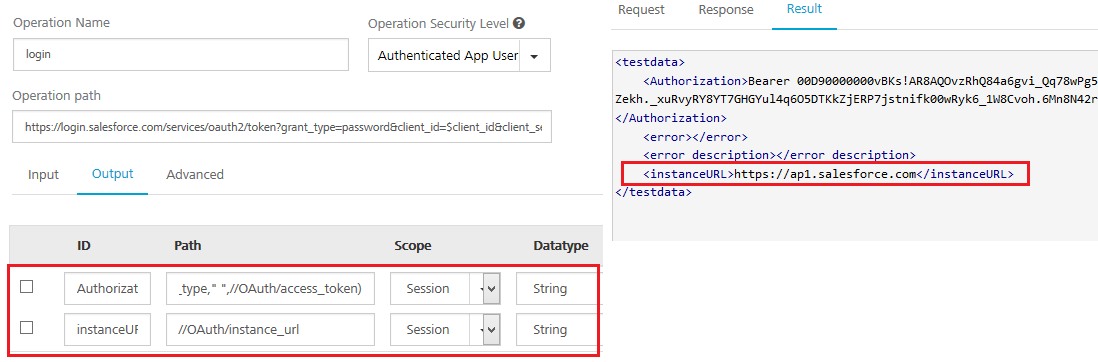1098x362 pixels.
Task: Tick the checkbox in the Authorization row
Action: [x=27, y=286]
